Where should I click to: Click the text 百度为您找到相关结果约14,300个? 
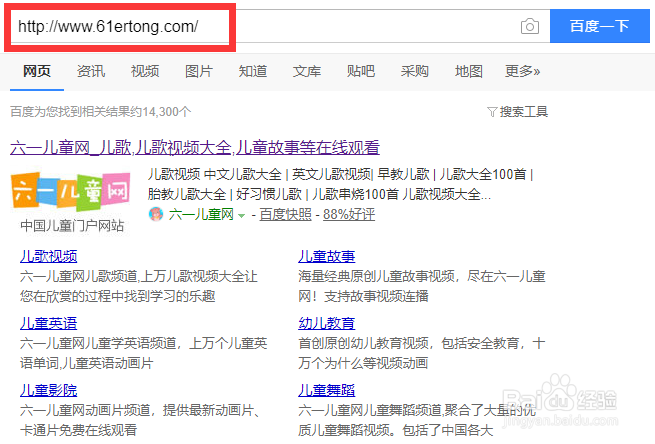101,112
